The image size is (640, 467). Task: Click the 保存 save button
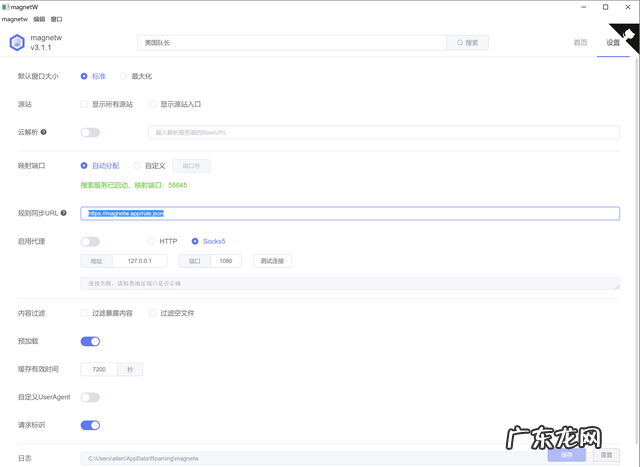pyautogui.click(x=567, y=455)
